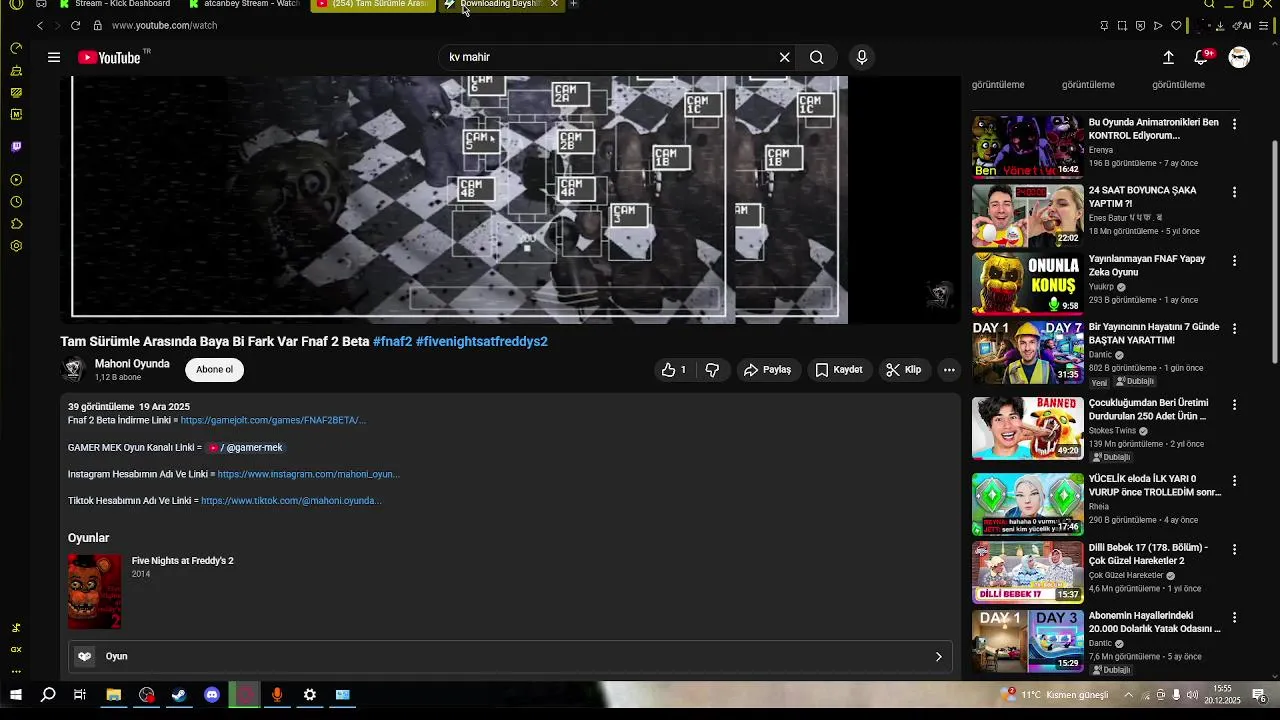Close the Downloading Dayshift tab
This screenshot has width=1280, height=720.
pyautogui.click(x=554, y=4)
